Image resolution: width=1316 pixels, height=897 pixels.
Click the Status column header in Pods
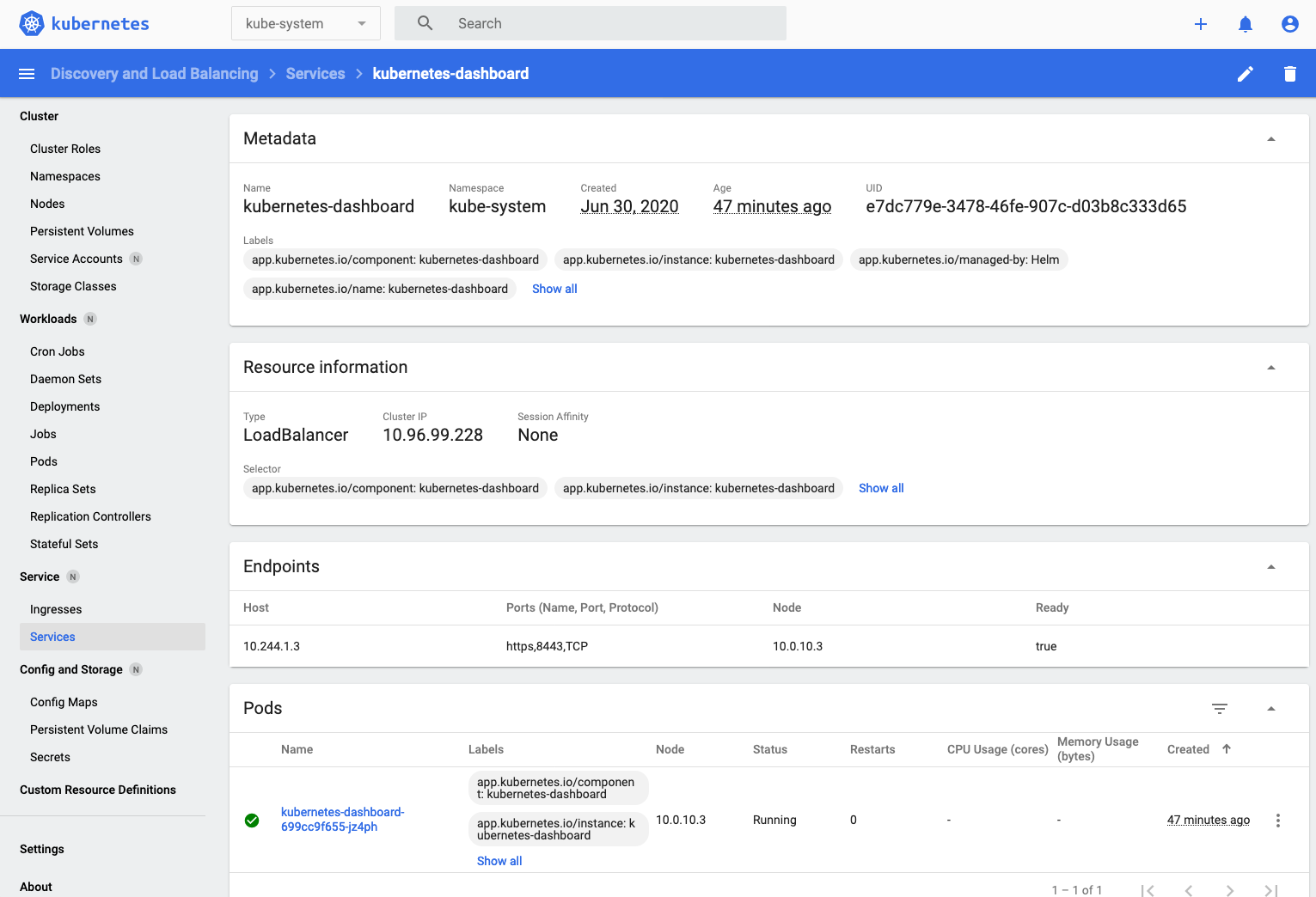click(x=770, y=749)
